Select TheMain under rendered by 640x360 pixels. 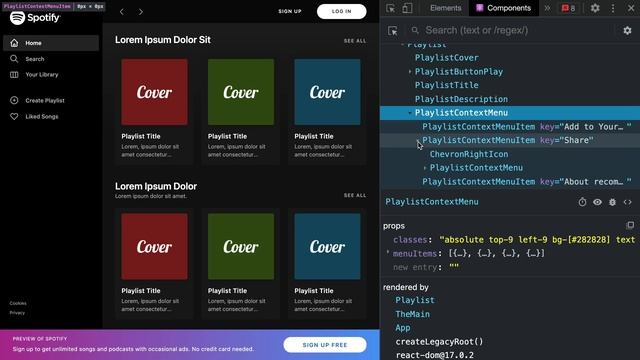click(x=412, y=314)
